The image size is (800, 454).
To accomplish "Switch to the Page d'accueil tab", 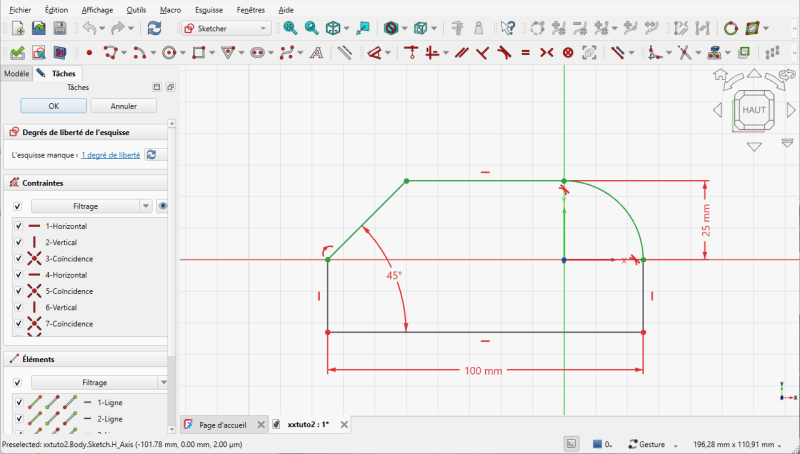I will [223, 424].
